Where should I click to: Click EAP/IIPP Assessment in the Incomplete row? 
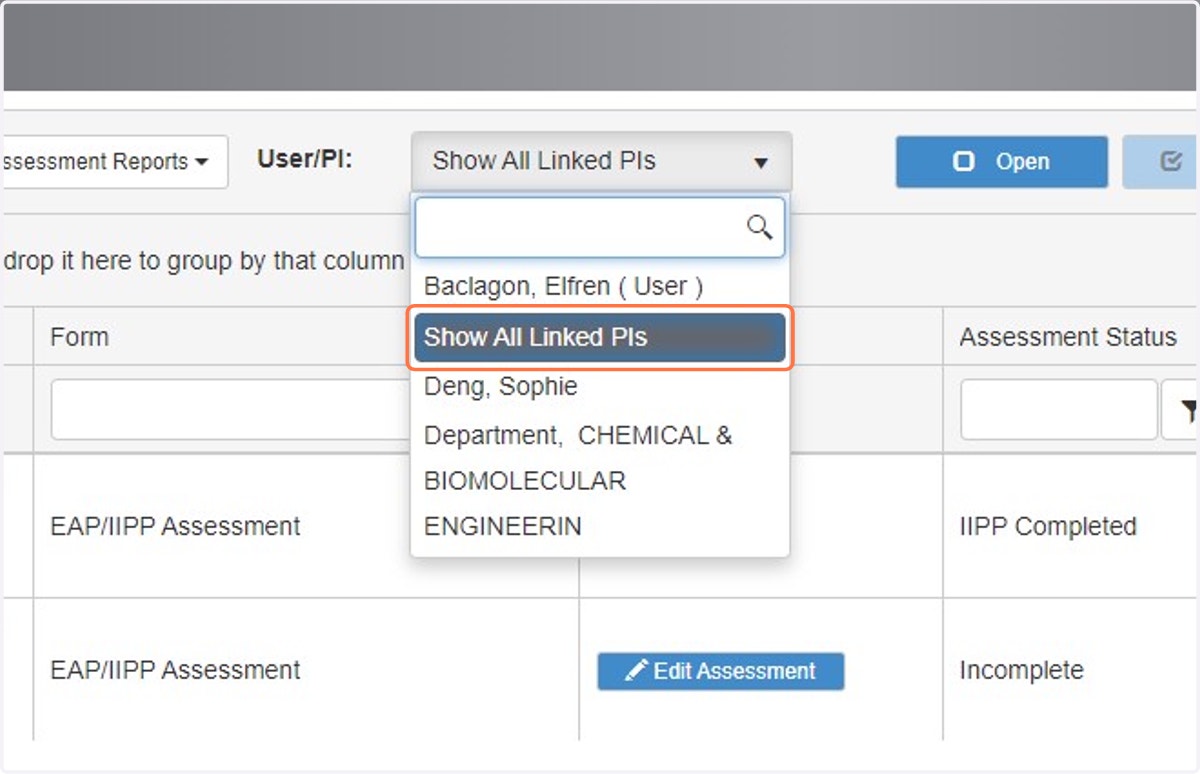click(175, 670)
